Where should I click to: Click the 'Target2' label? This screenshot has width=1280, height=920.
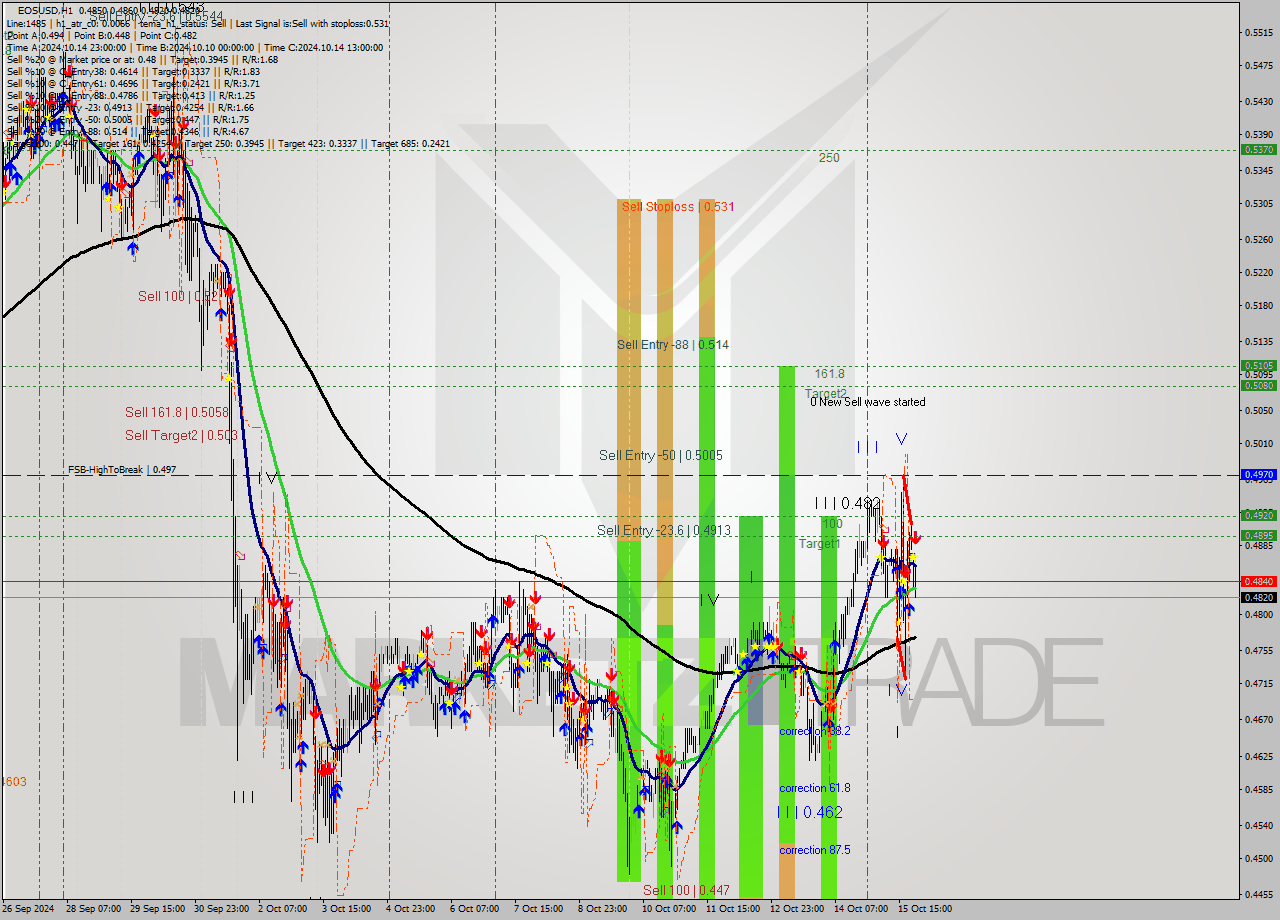tap(826, 394)
